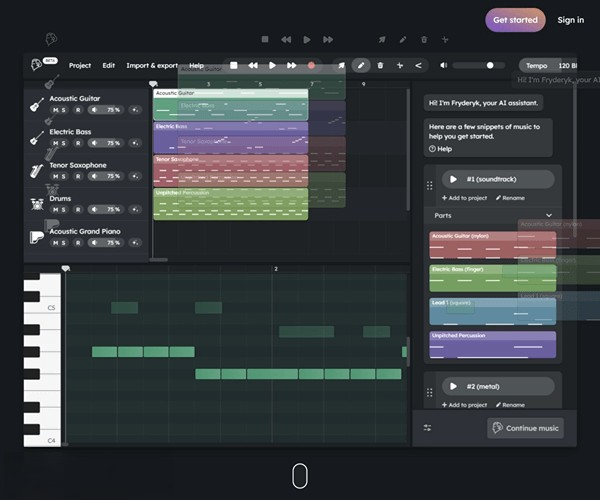This screenshot has width=600, height=500.
Task: Select Lead 1 (square) part clip
Action: click(492, 311)
